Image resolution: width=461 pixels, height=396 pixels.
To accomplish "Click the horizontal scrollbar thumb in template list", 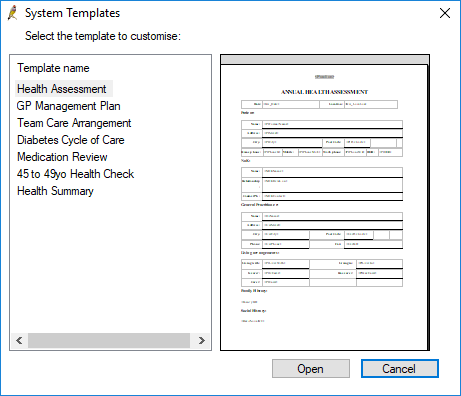I will [109, 340].
